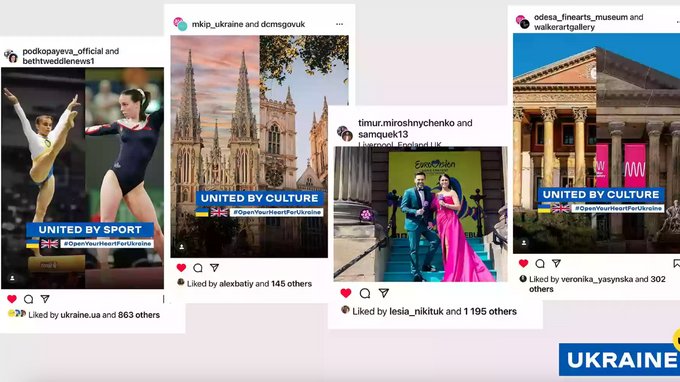Share the mkip_ukraine cathedral post
This screenshot has width=680, height=382.
[x=214, y=268]
